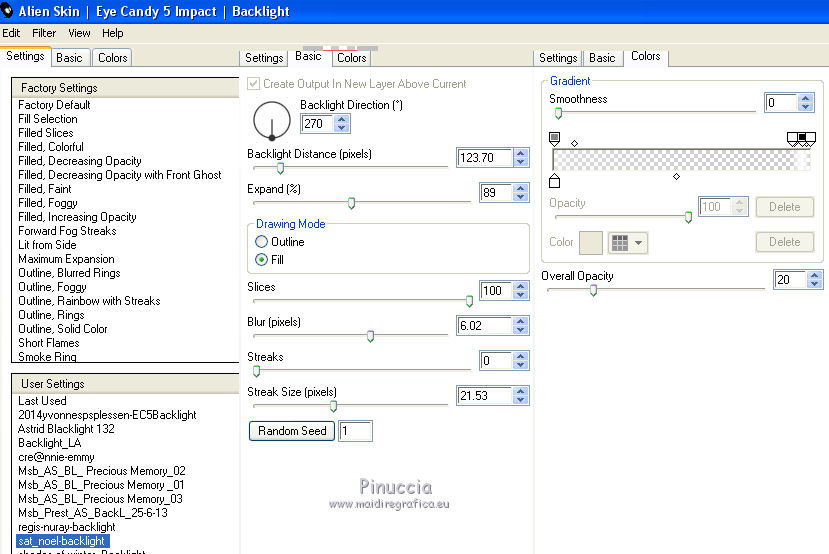829x554 pixels.
Task: Decrease Backlight Distance with down arrow
Action: [x=521, y=162]
